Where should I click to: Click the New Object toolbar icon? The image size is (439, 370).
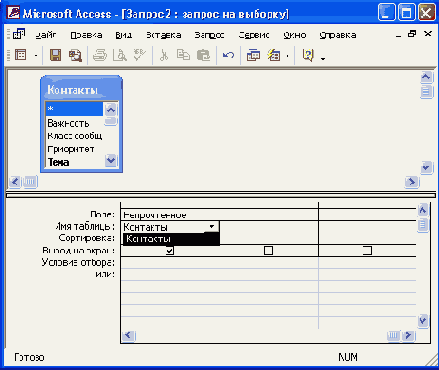point(274,55)
